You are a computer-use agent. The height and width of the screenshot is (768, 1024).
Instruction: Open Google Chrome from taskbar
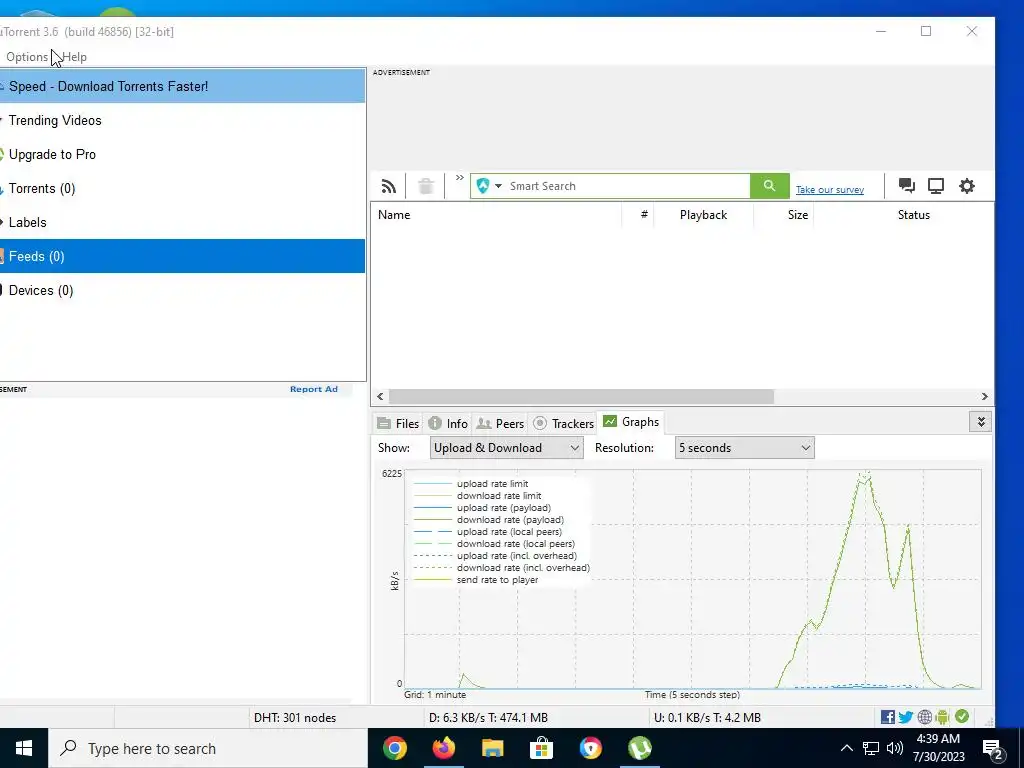pyautogui.click(x=394, y=748)
